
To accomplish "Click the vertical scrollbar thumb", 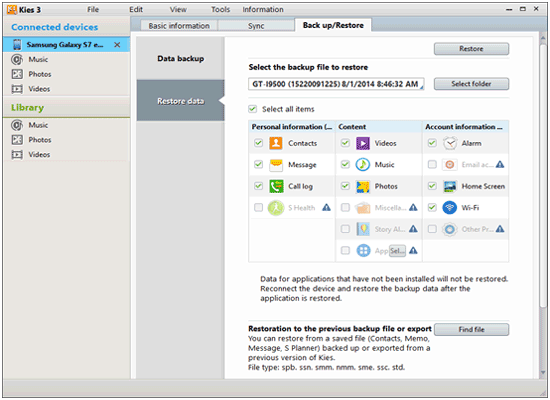I will pyautogui.click(x=543, y=175).
